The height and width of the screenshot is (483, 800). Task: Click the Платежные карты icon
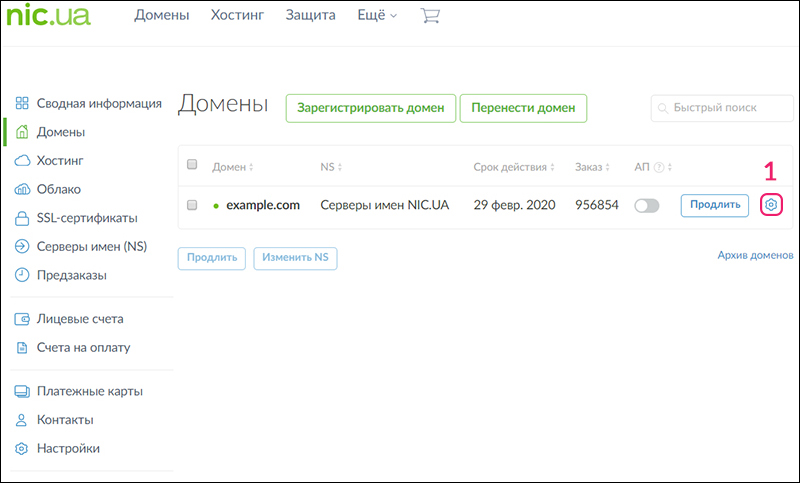click(x=22, y=391)
